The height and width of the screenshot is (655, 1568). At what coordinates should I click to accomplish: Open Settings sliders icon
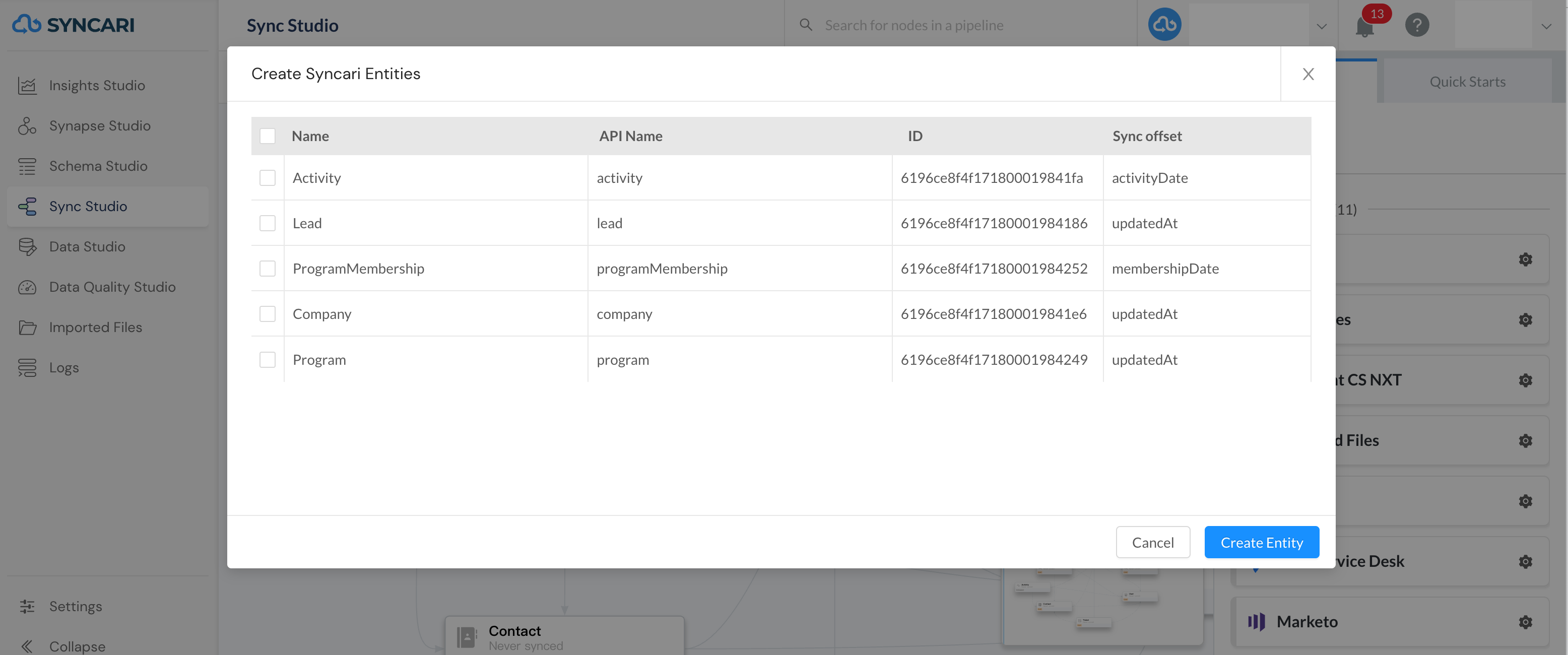(x=27, y=606)
